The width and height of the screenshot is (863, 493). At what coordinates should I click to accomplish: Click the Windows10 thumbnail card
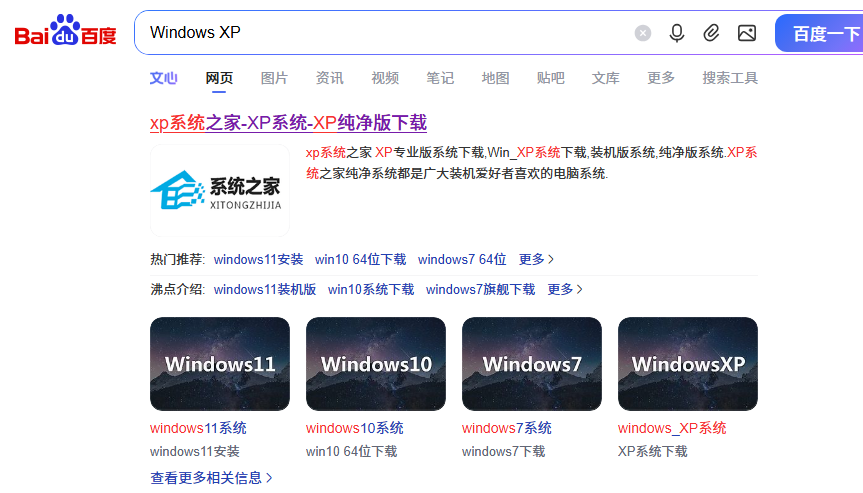376,364
